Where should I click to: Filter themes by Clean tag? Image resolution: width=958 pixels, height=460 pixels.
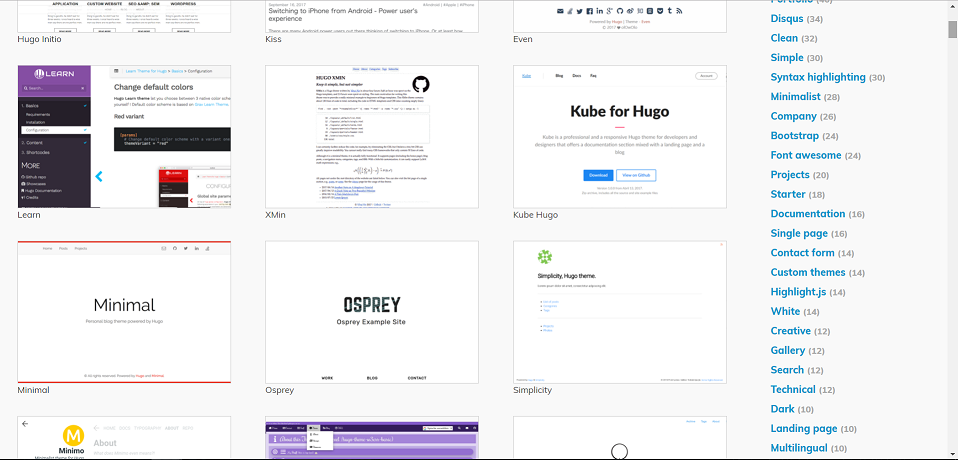[x=784, y=38]
